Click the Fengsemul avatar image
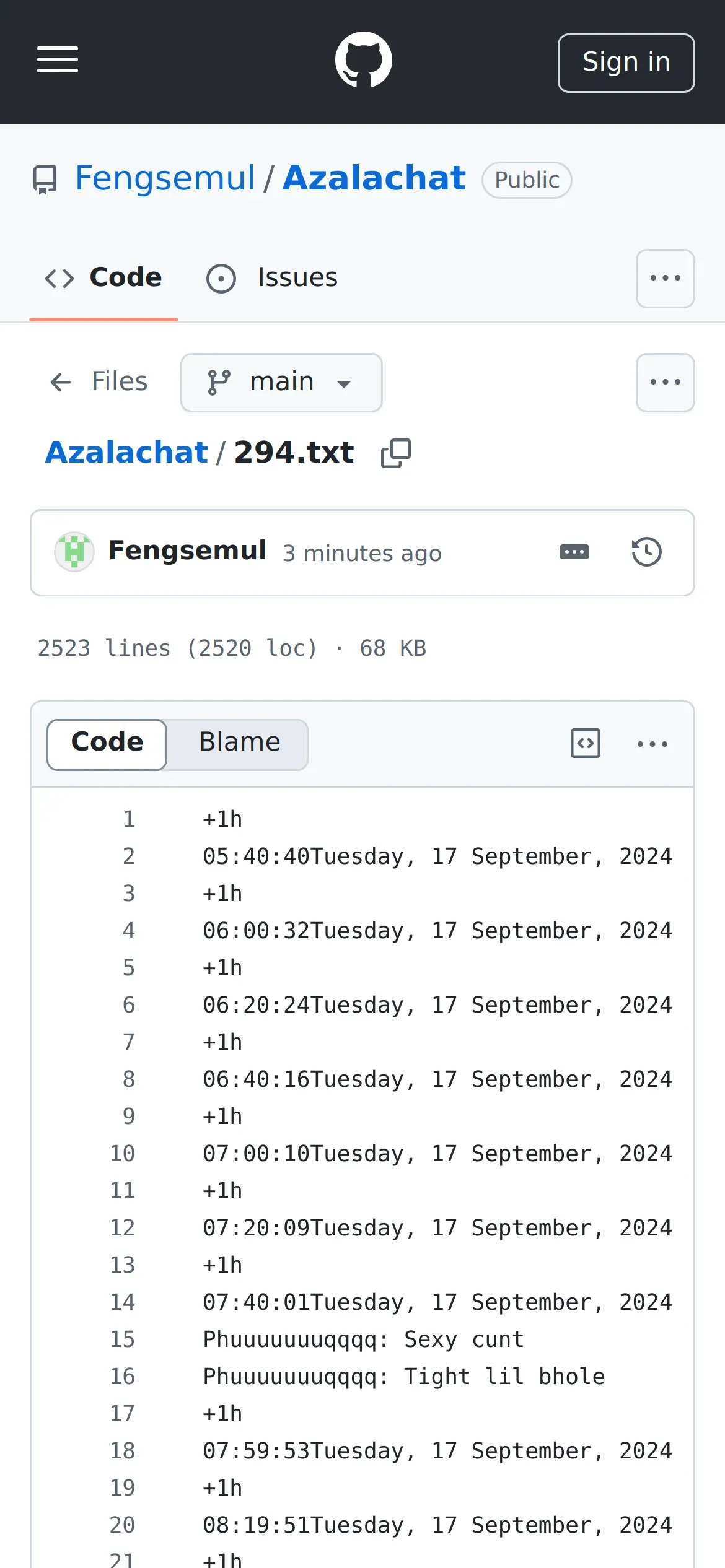The image size is (725, 1568). pyautogui.click(x=74, y=551)
